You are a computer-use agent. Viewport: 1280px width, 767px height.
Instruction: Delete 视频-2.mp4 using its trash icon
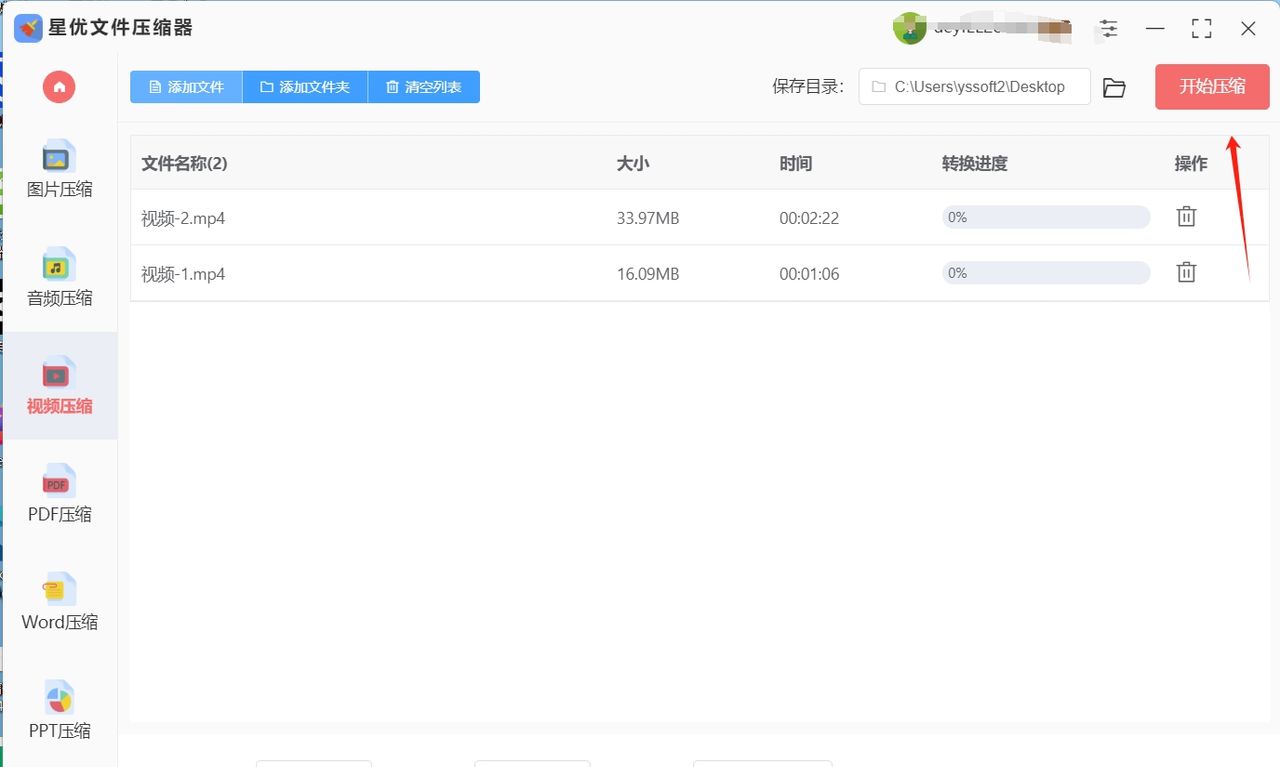pos(1186,216)
